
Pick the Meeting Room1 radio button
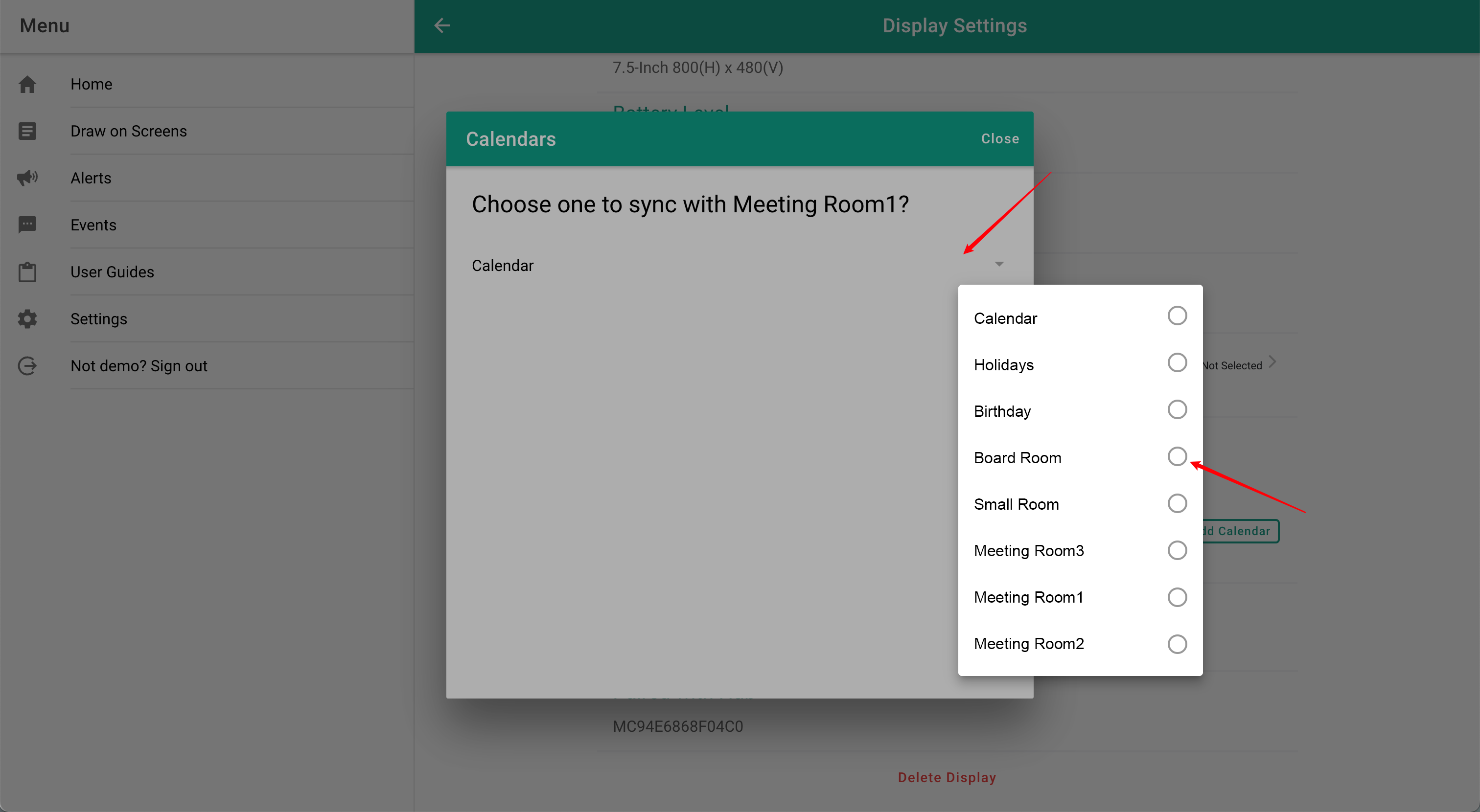click(1177, 597)
